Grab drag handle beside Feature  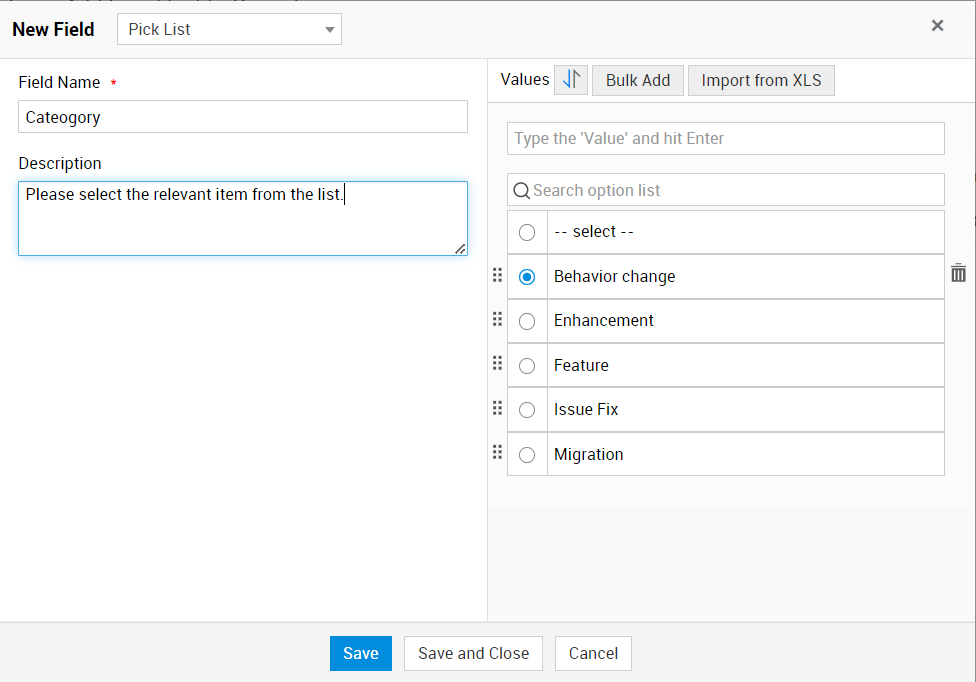tap(498, 364)
